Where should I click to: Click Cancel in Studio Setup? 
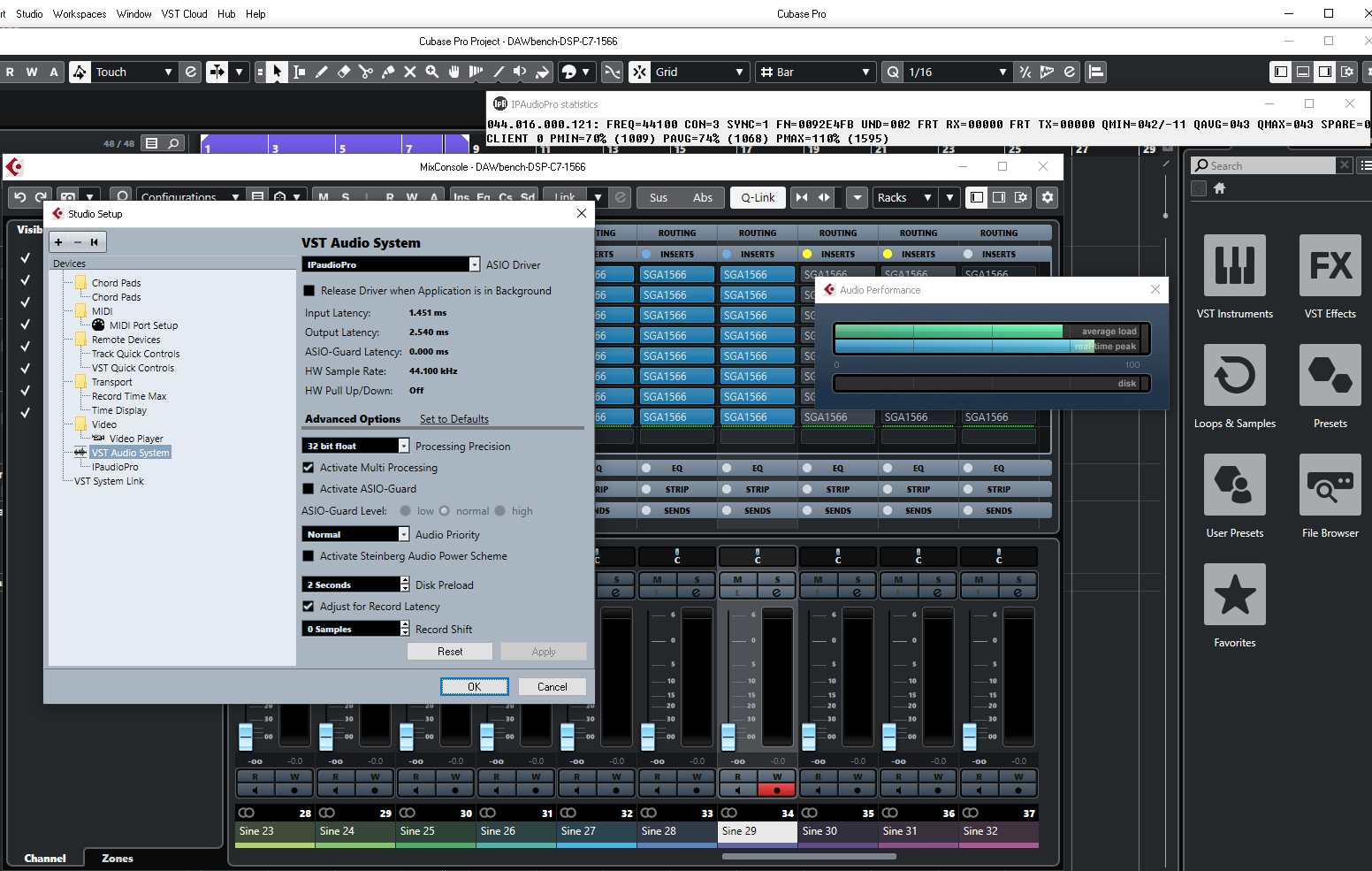[x=553, y=686]
